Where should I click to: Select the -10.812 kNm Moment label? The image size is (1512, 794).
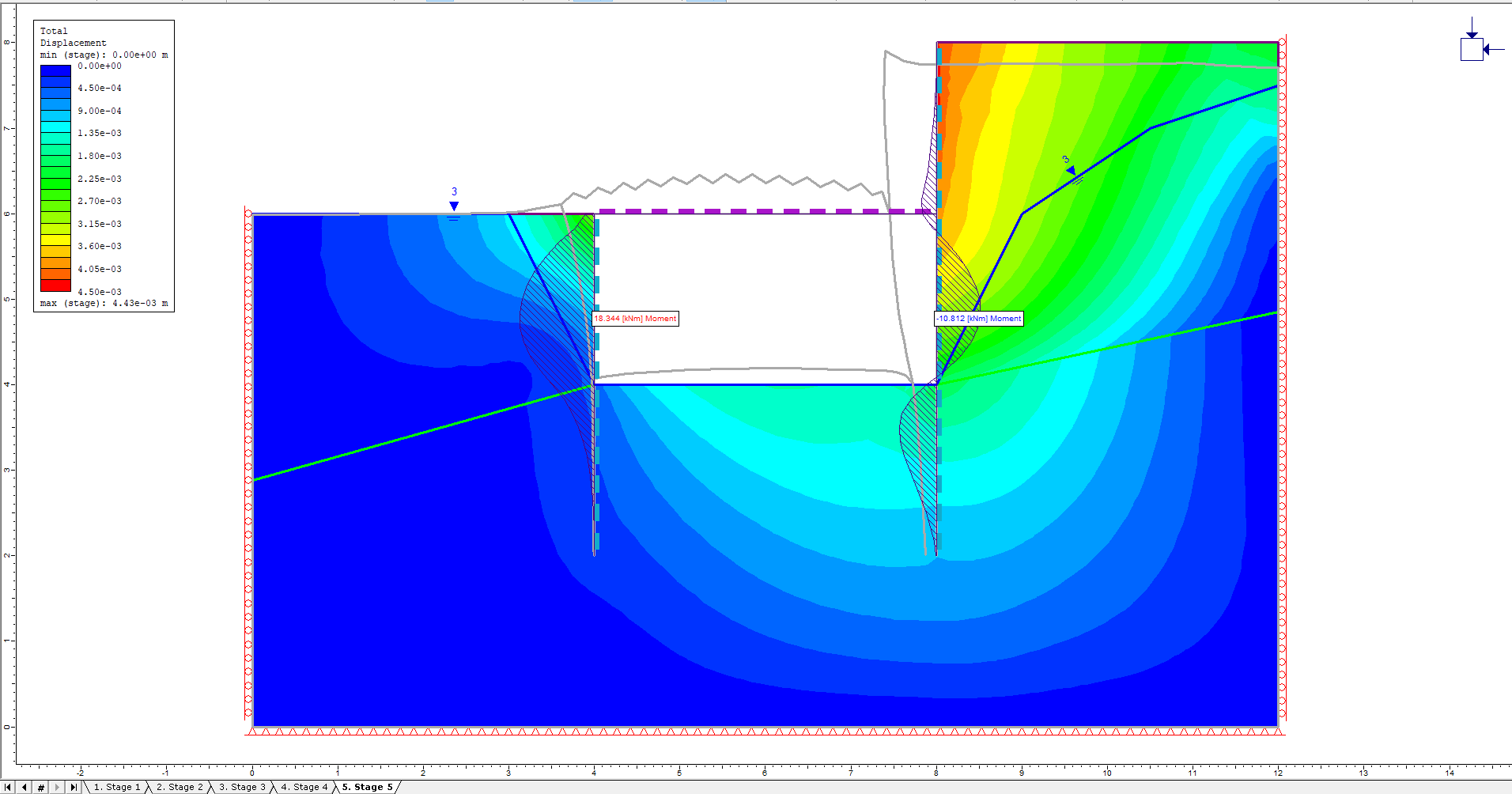tap(979, 319)
